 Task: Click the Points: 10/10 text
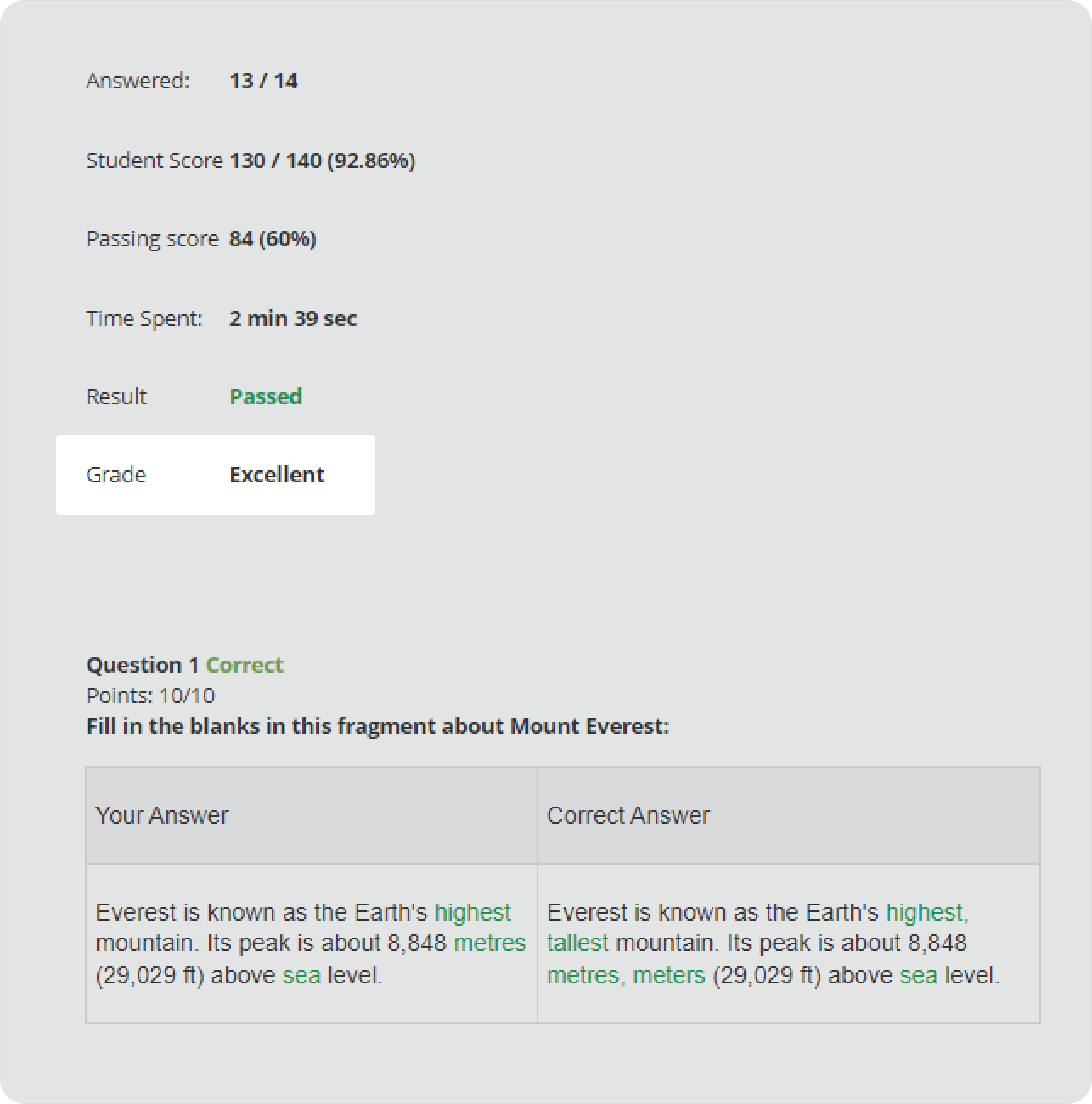tap(150, 696)
